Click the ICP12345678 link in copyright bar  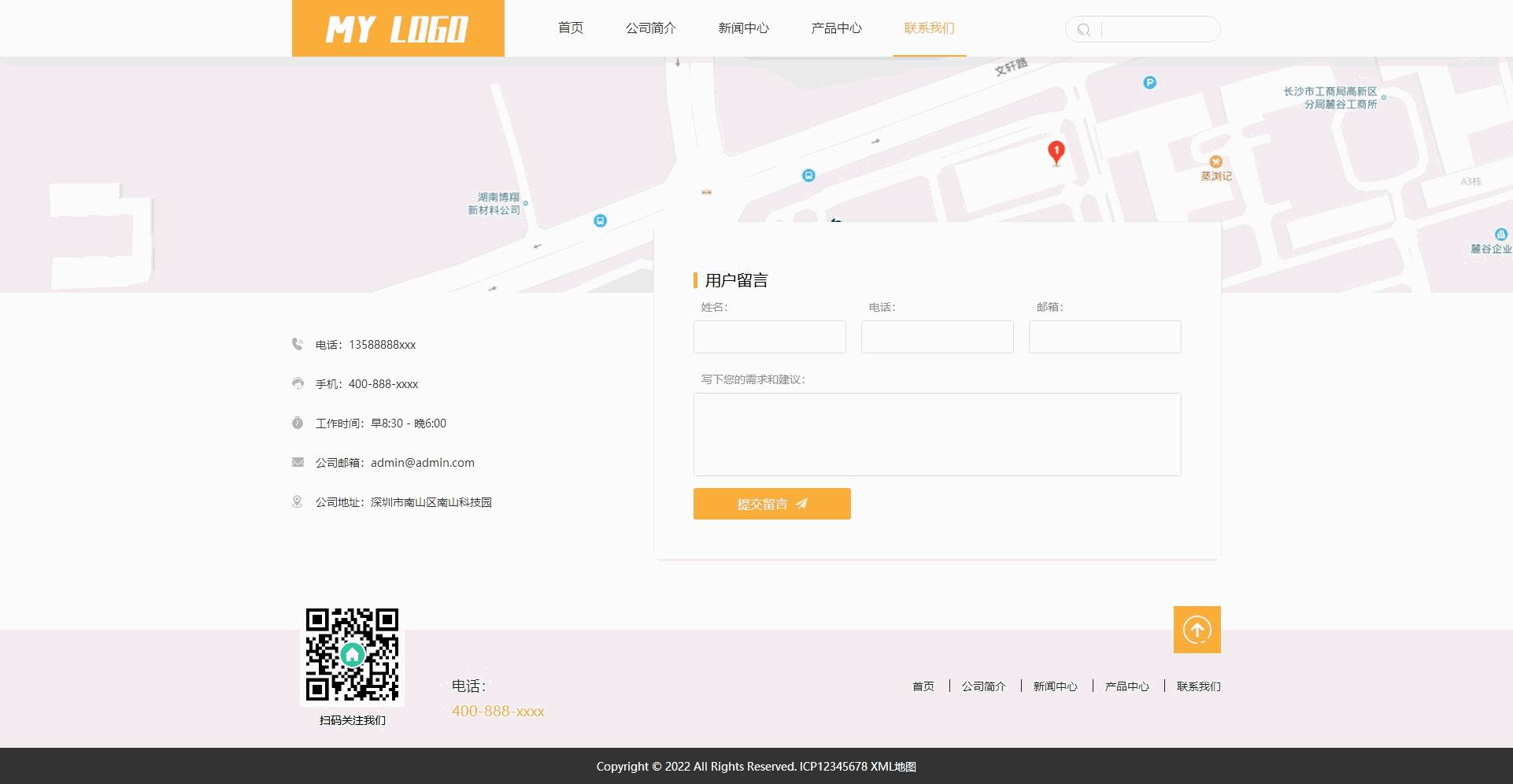[833, 767]
